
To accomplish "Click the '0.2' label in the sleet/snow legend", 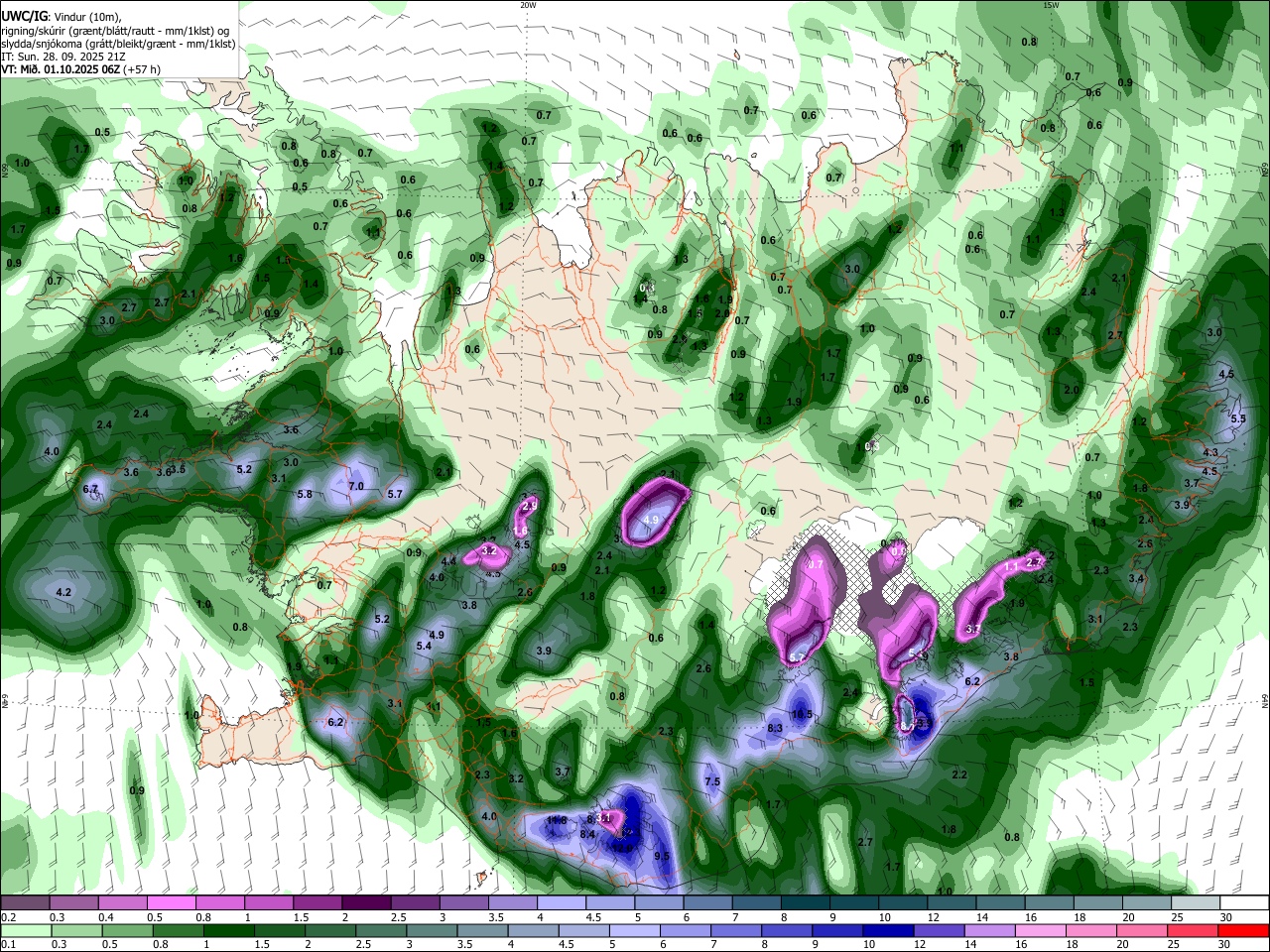I will pyautogui.click(x=8, y=918).
